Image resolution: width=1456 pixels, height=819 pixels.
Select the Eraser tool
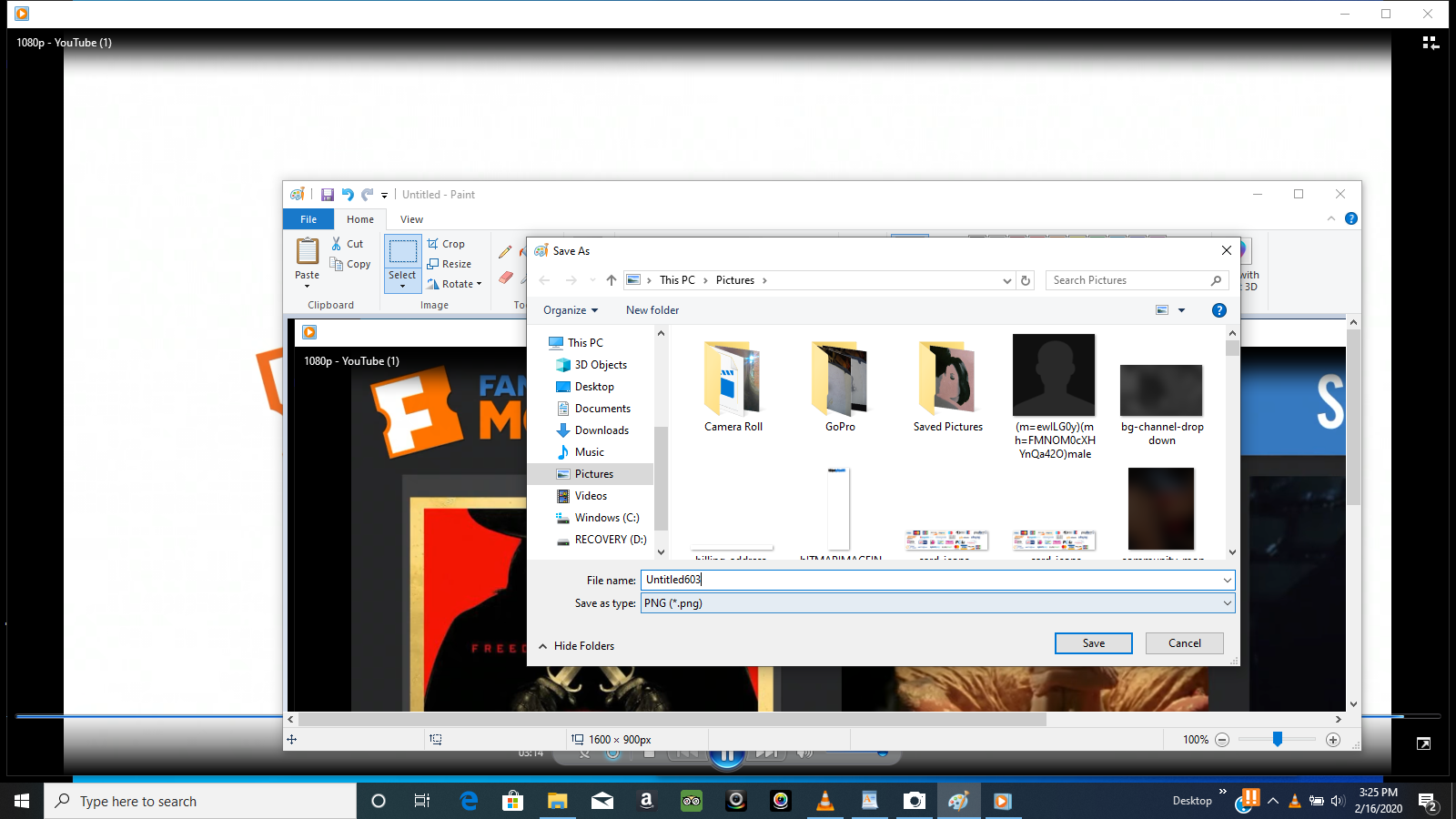click(507, 278)
